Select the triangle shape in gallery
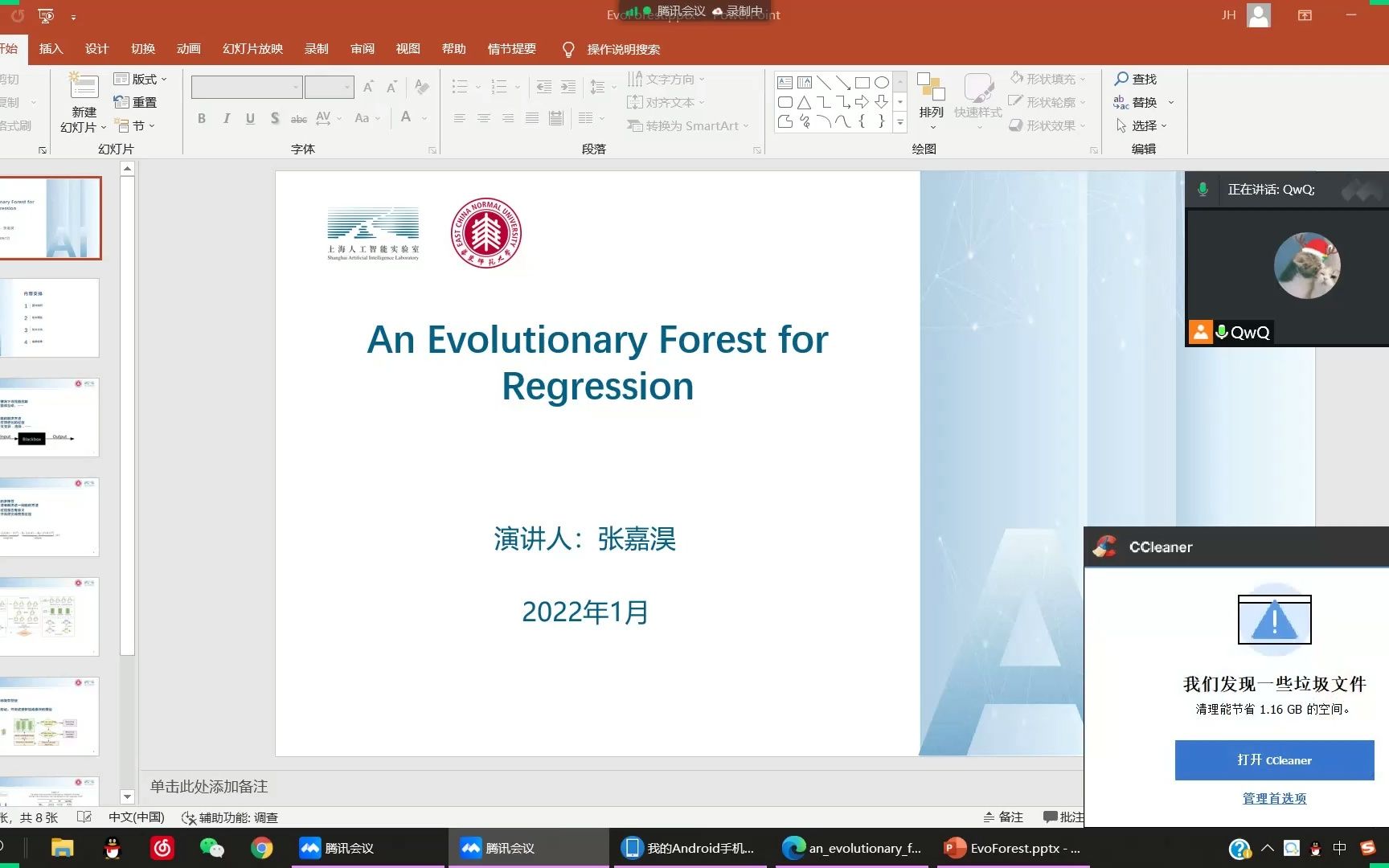Screen dimensions: 1389x868 point(805,102)
